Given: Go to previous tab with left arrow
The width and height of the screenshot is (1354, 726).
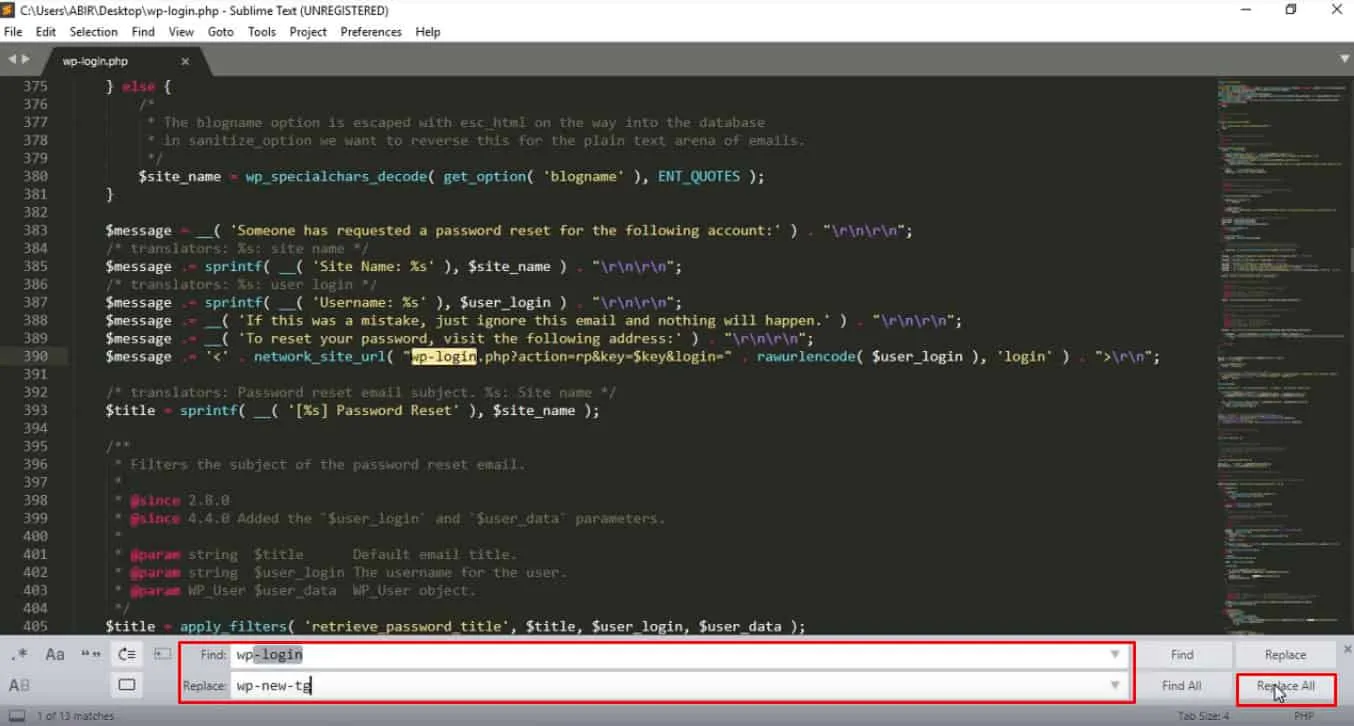Looking at the screenshot, I should tap(11, 60).
